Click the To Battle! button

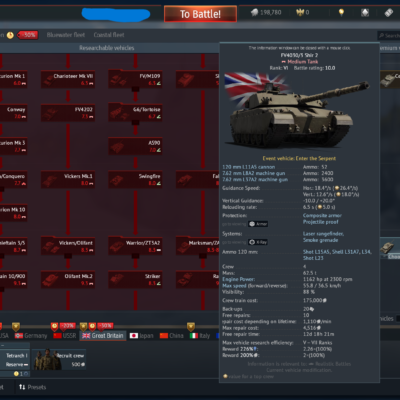click(x=200, y=14)
